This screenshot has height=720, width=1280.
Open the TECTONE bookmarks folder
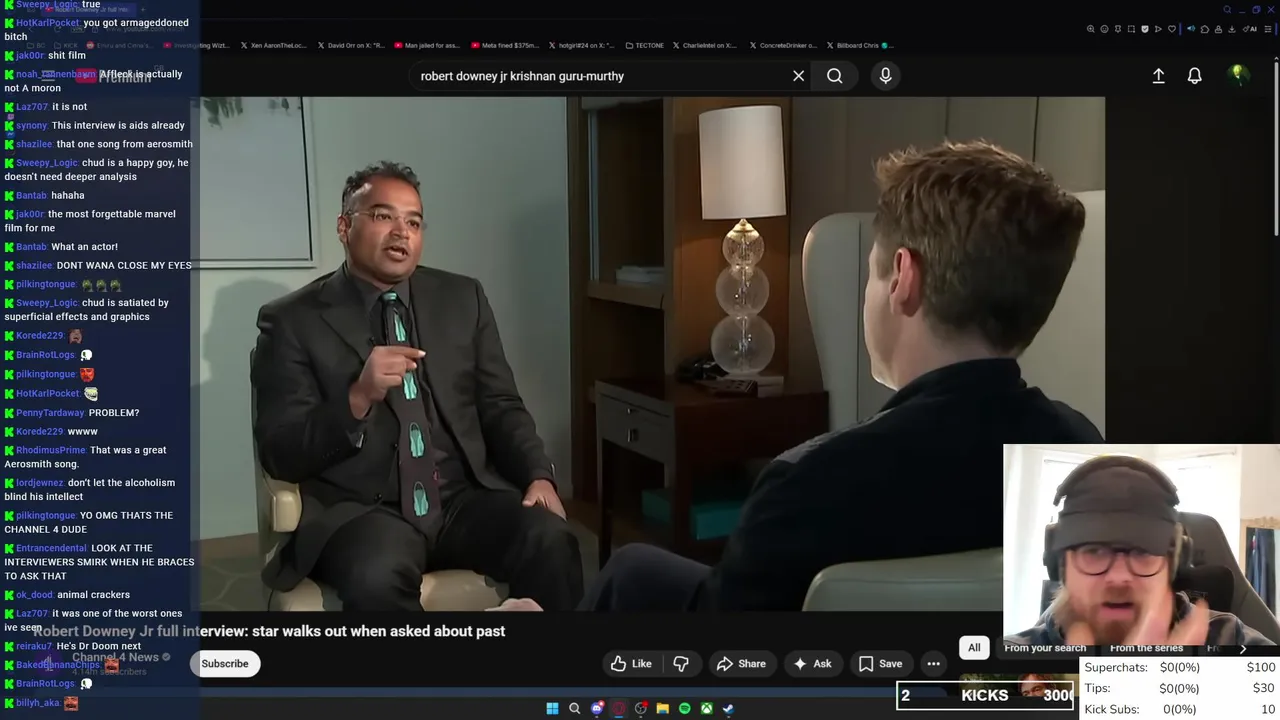644,45
